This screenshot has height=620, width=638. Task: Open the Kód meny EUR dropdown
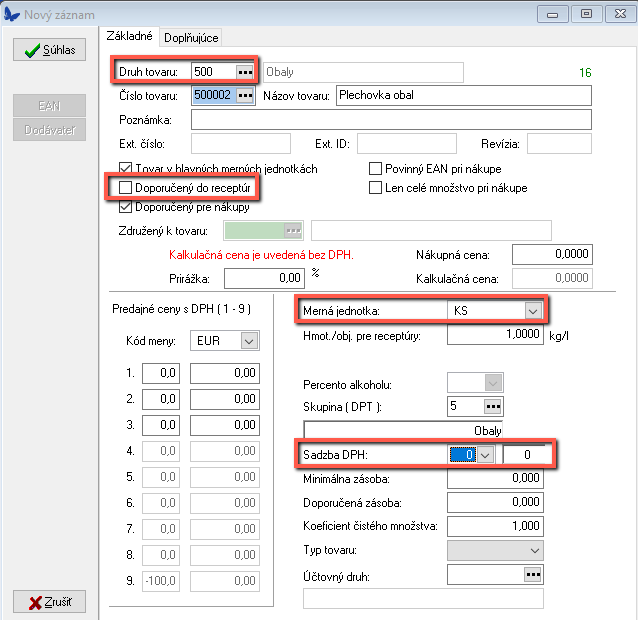click(247, 341)
